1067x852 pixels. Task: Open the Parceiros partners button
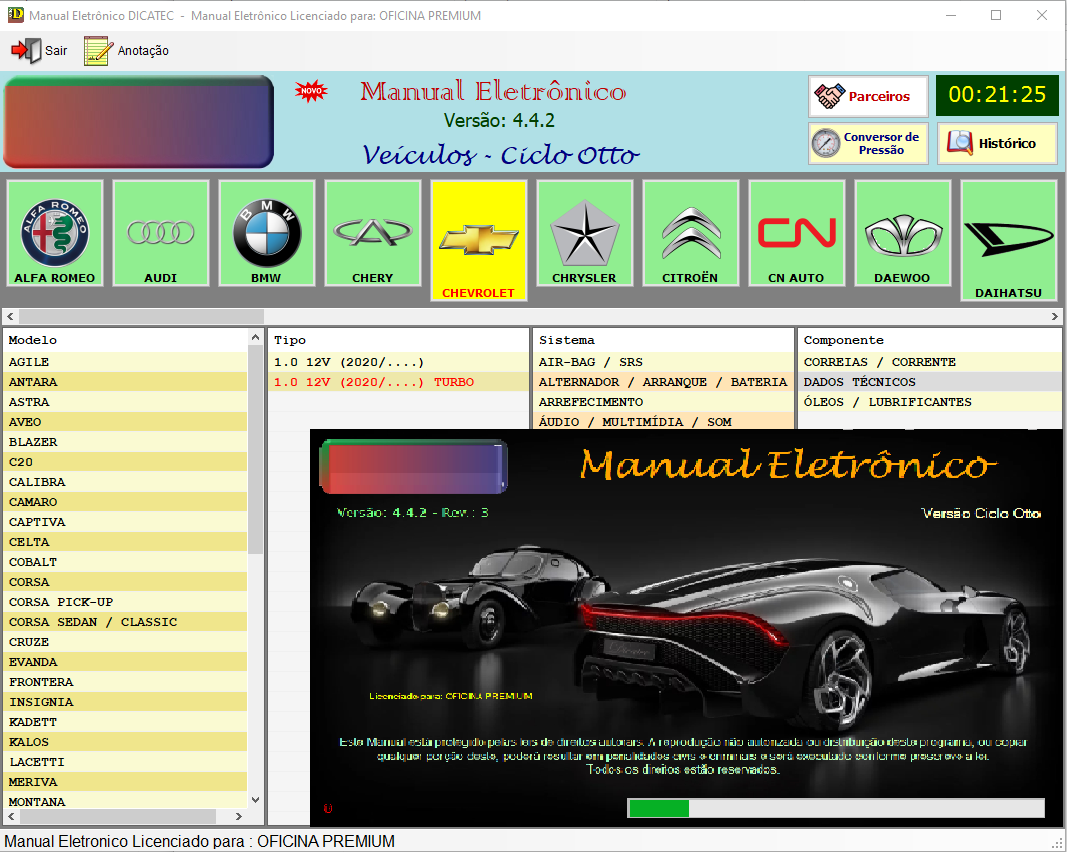pos(868,97)
